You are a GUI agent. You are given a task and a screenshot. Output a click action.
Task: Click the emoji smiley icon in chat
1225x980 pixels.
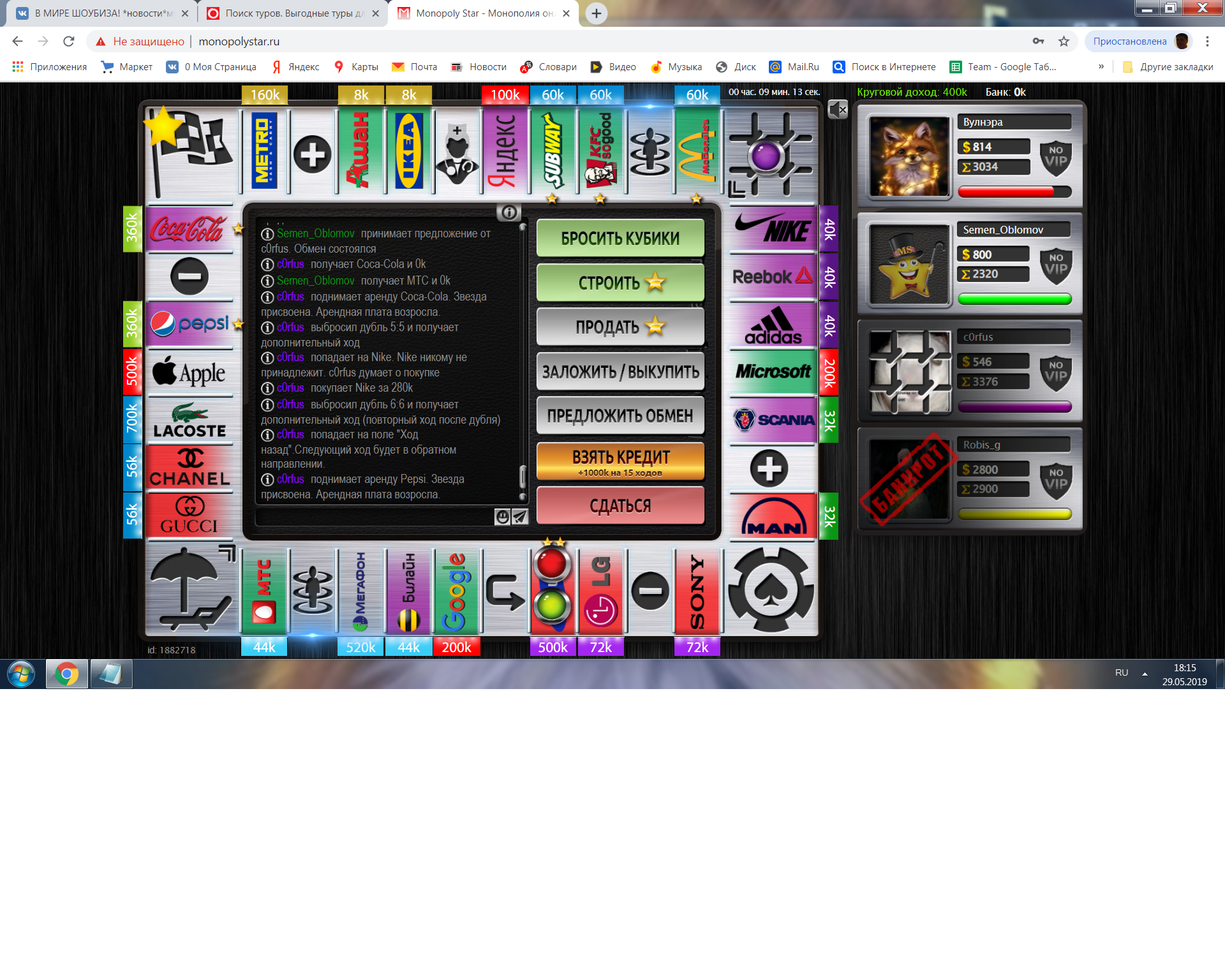(502, 517)
